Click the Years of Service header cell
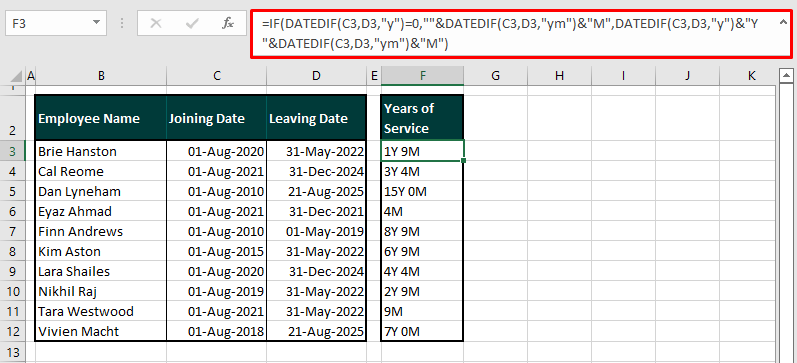Viewport: 797px width, 363px height. click(x=422, y=118)
